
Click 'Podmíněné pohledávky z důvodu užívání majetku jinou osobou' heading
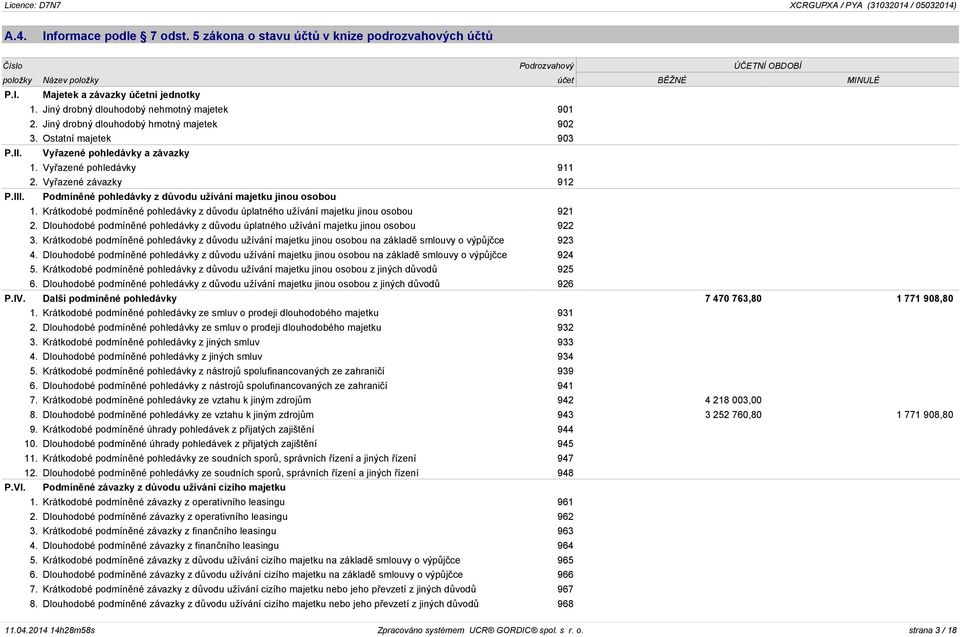[189, 197]
